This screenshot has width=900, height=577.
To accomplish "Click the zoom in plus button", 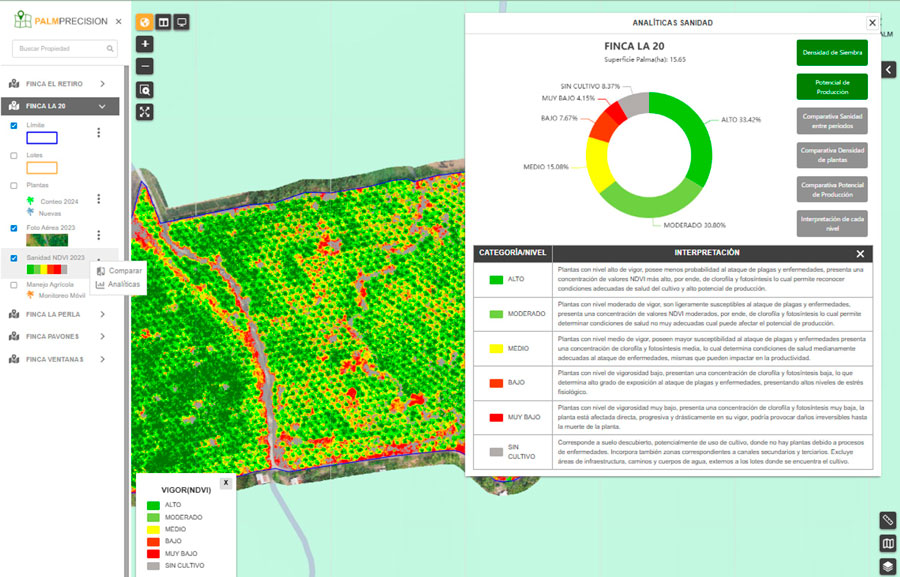I will [x=145, y=44].
